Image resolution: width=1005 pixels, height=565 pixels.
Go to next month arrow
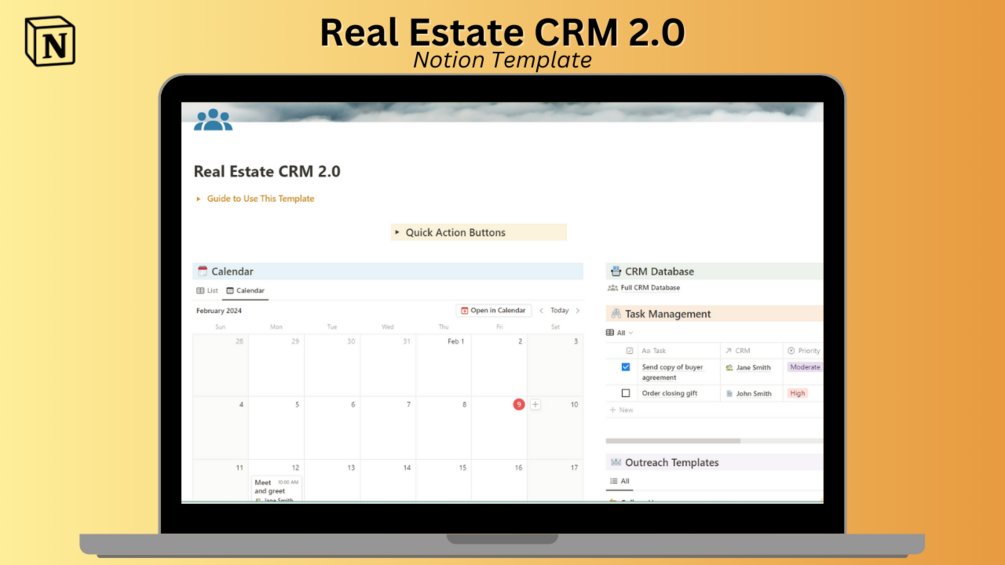577,311
